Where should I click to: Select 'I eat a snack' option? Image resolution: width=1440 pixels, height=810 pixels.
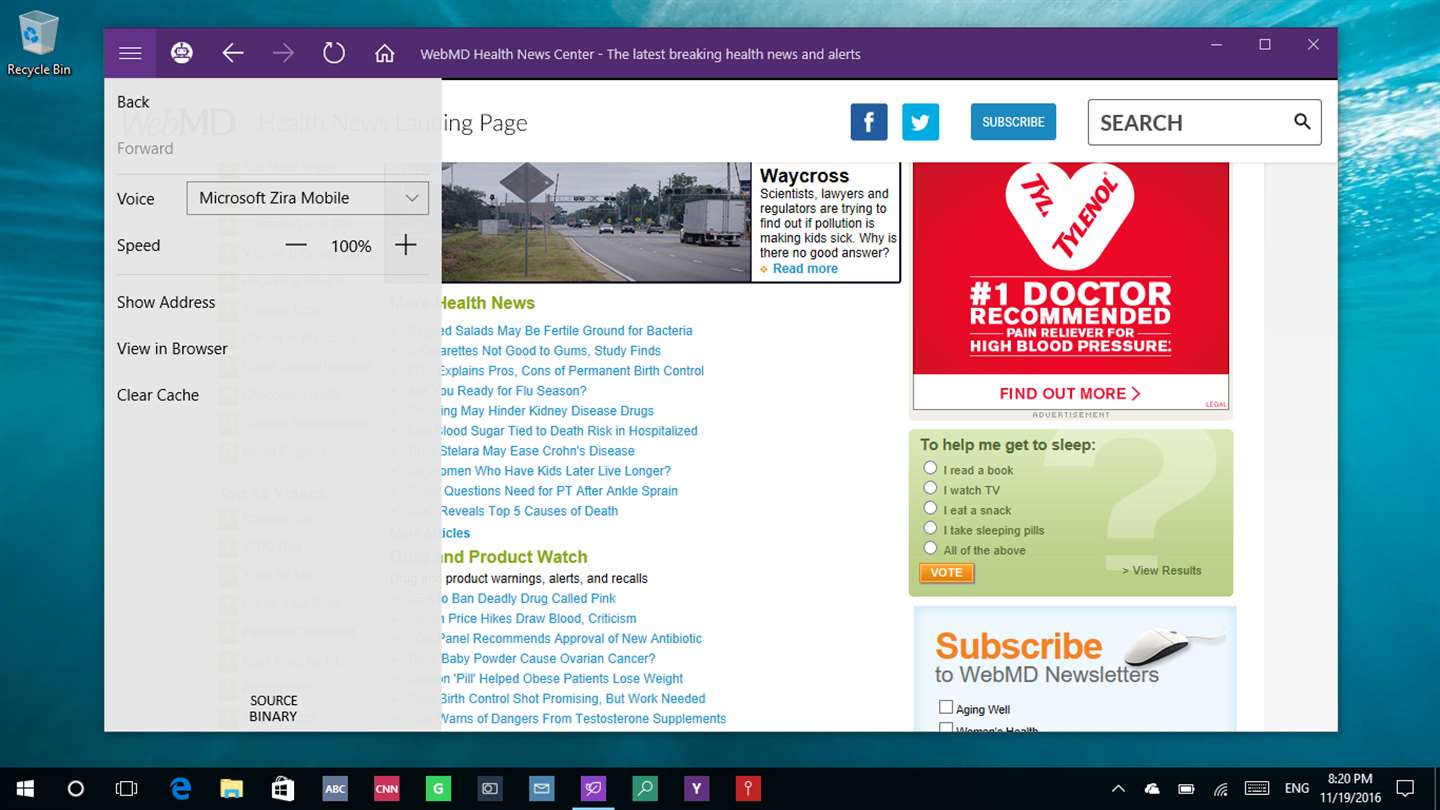pos(930,508)
